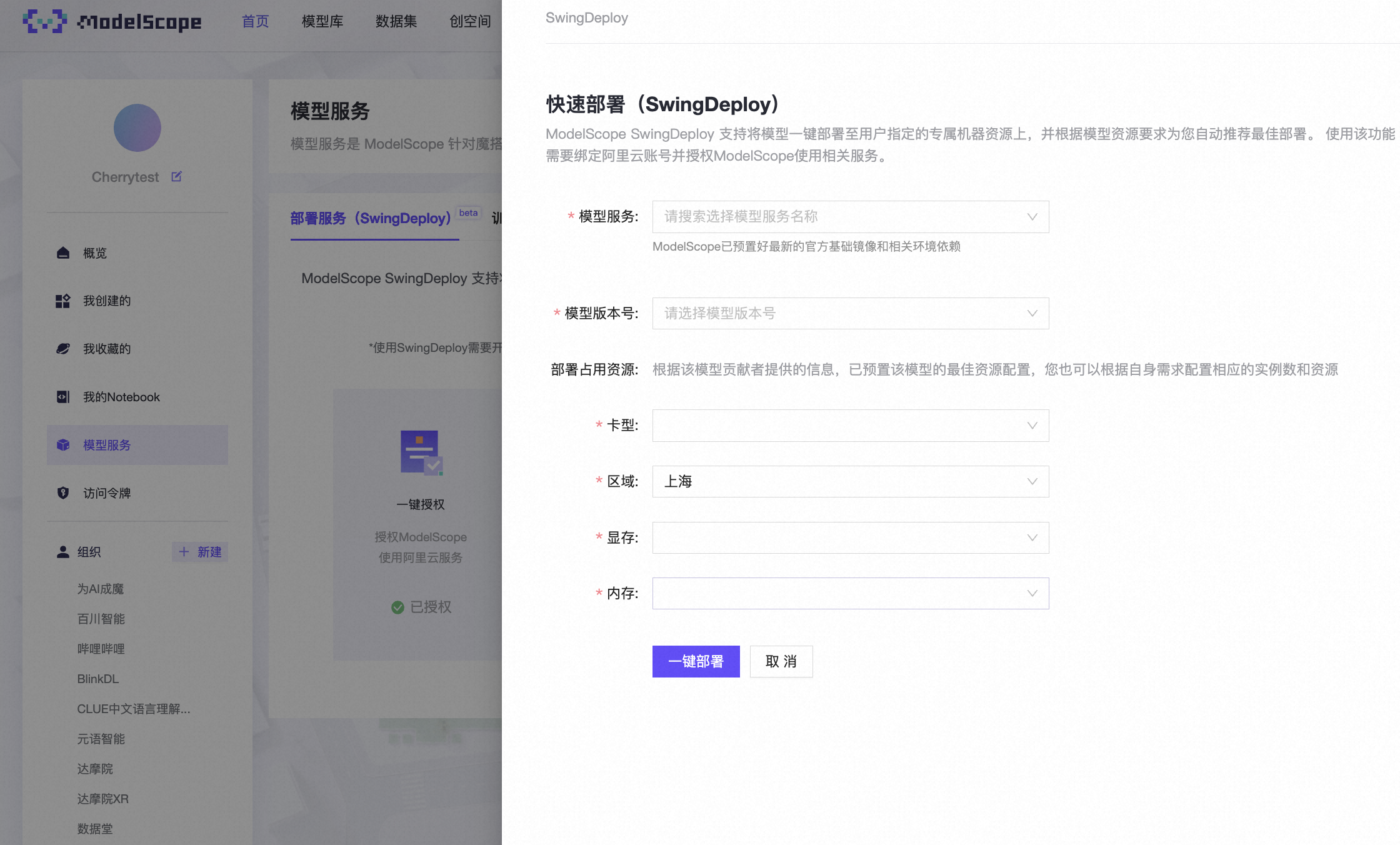Click the 我创建的 sidebar icon
This screenshot has height=845, width=1400.
tap(63, 301)
